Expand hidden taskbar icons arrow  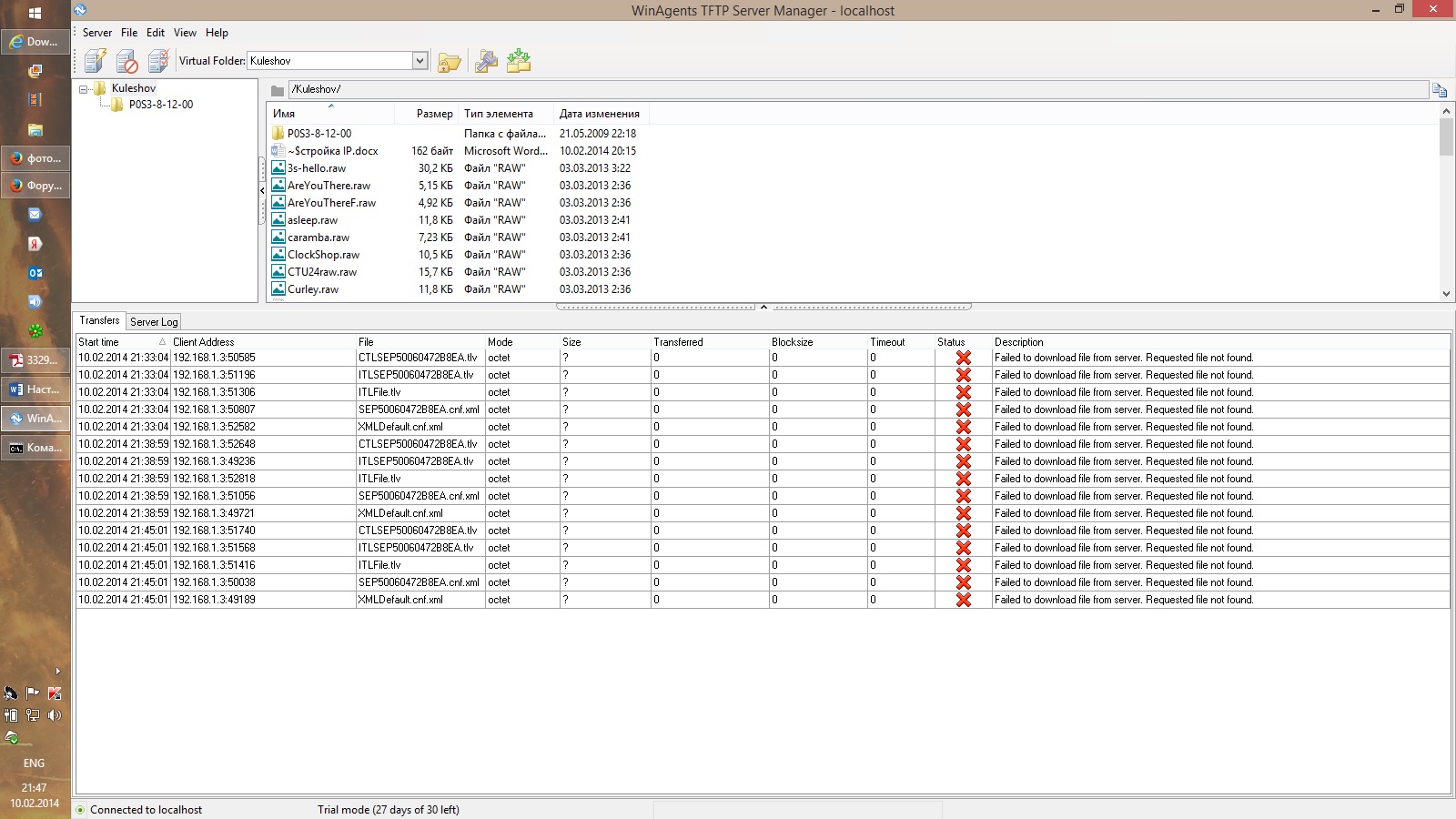58,672
